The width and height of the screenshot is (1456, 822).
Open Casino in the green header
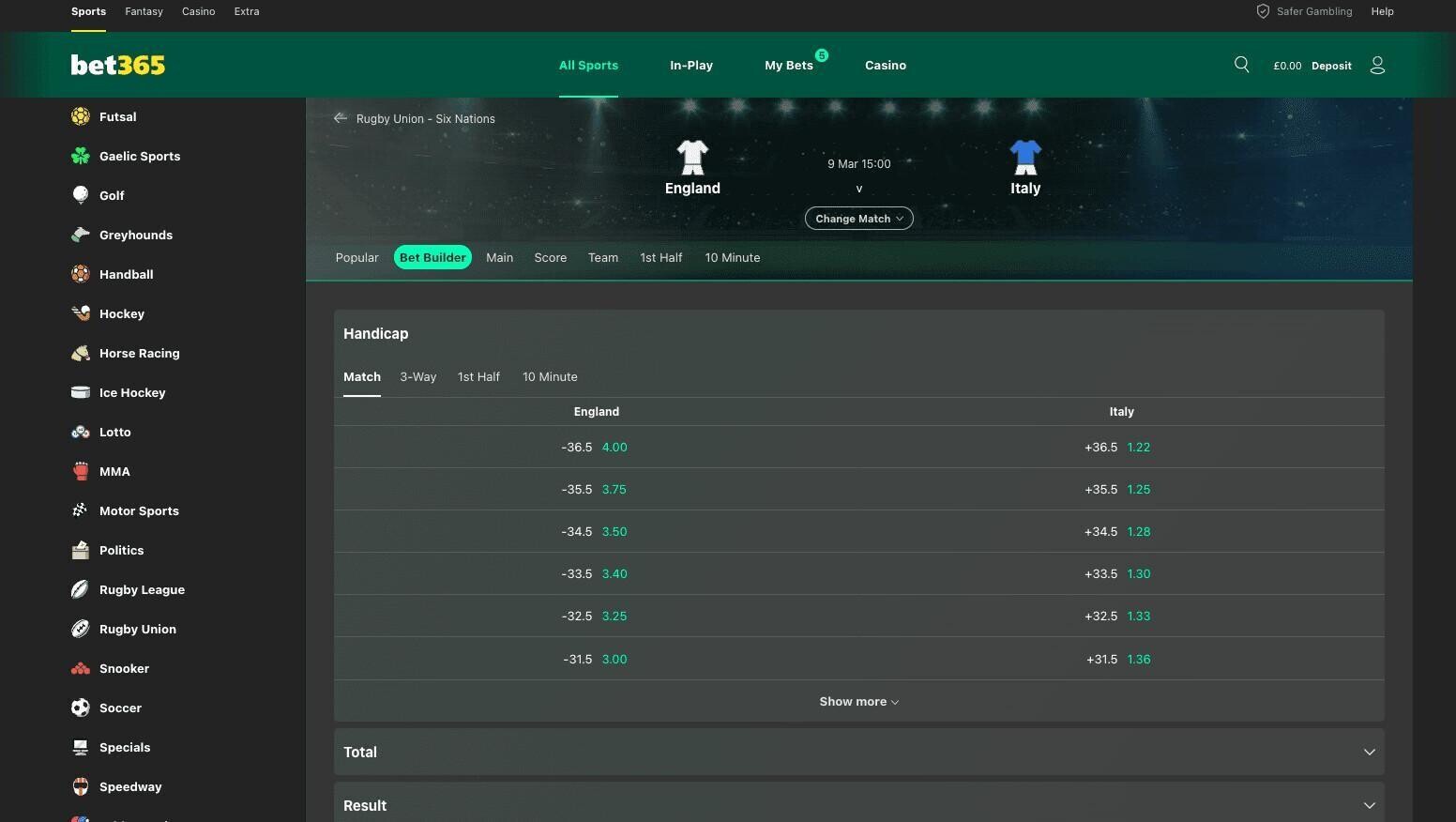(886, 65)
